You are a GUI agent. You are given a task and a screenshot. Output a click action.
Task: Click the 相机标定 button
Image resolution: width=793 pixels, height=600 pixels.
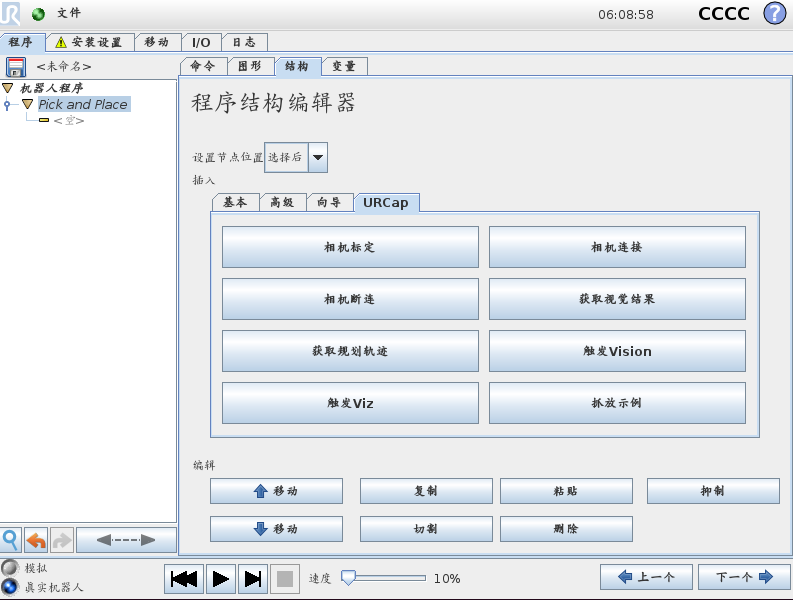coord(350,247)
